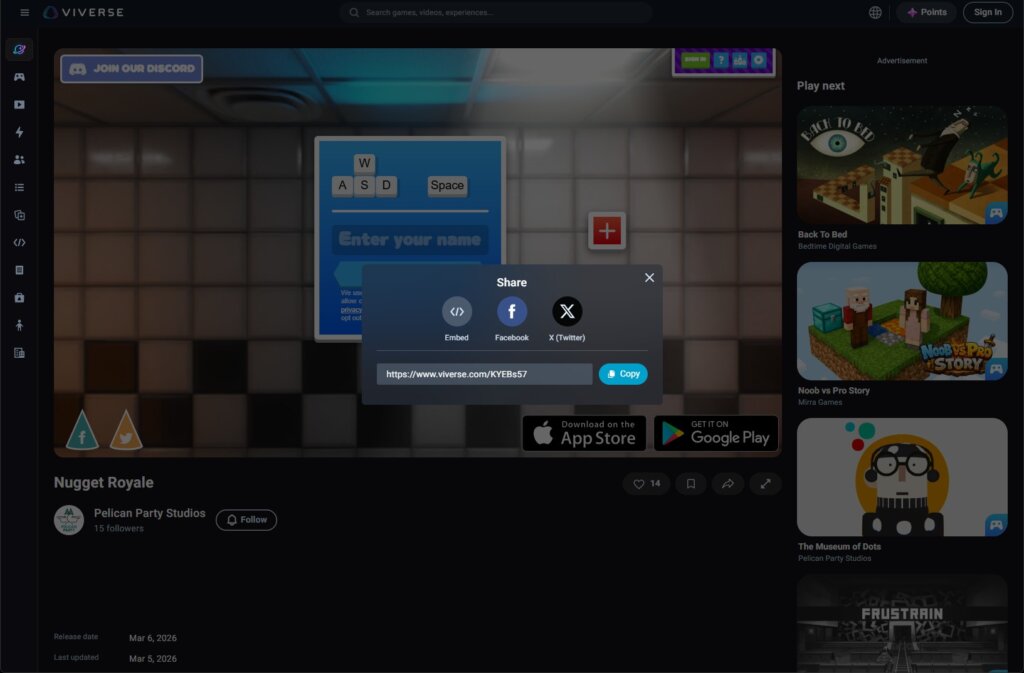The height and width of the screenshot is (673, 1024).
Task: Click the Facebook party hat icon
Action: pos(82,431)
